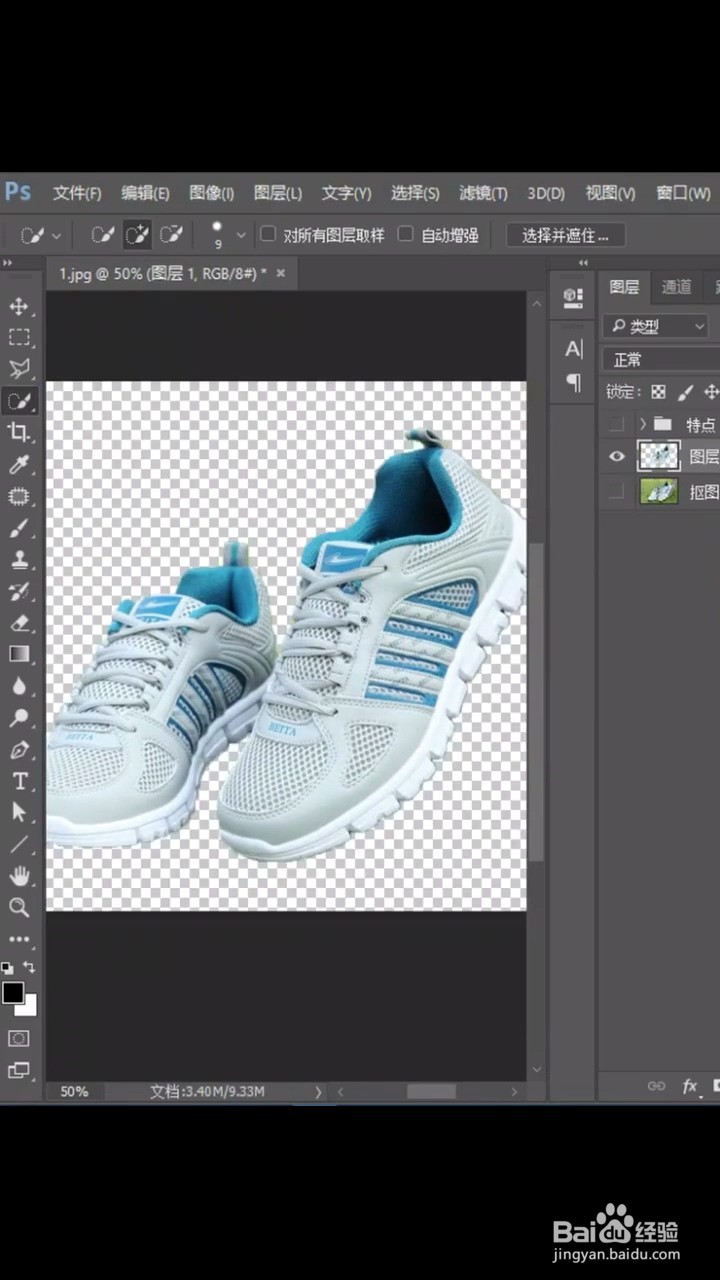Select the Gradient tool
720x1280 pixels.
pyautogui.click(x=19, y=654)
